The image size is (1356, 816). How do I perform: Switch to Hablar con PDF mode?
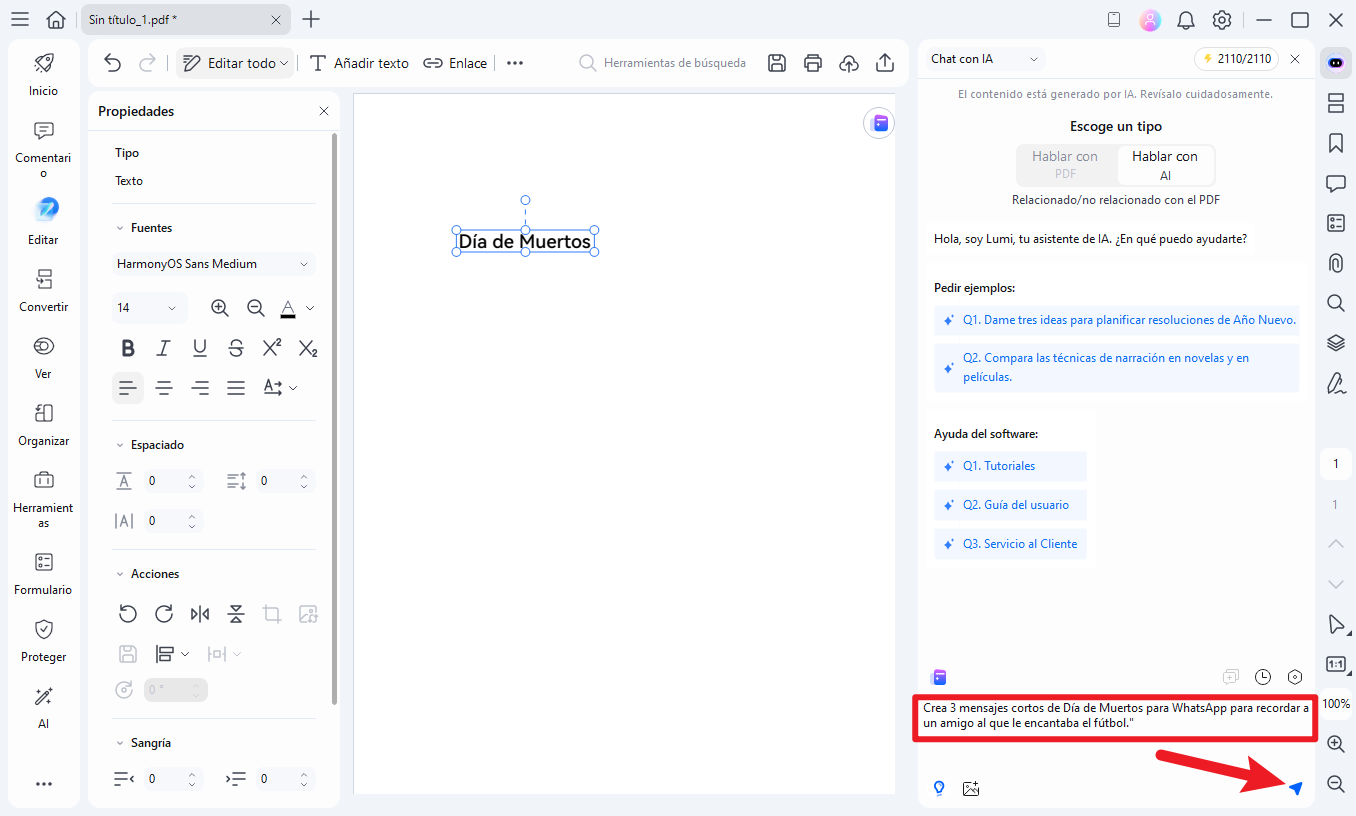click(x=1065, y=165)
